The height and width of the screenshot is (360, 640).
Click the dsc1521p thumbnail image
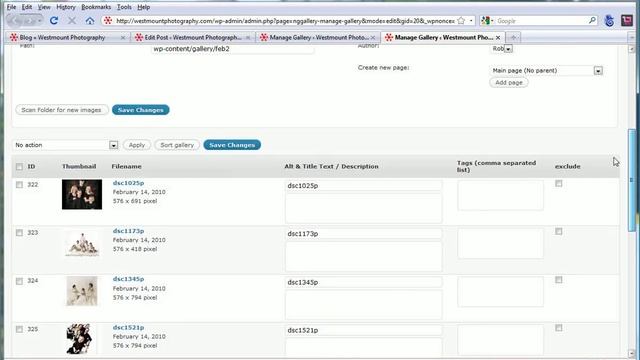[x=79, y=339]
